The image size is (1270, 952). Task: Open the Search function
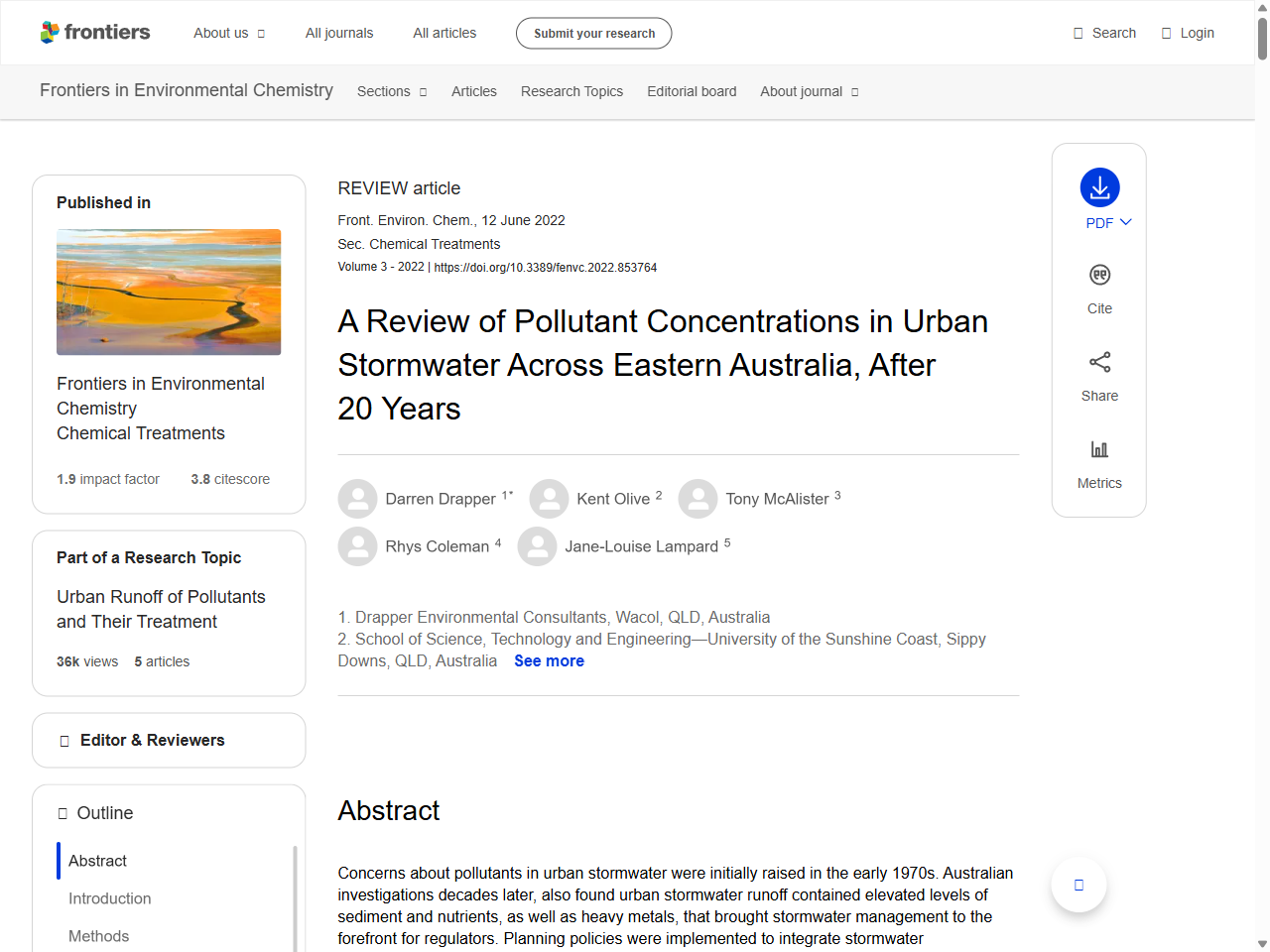(x=1103, y=32)
